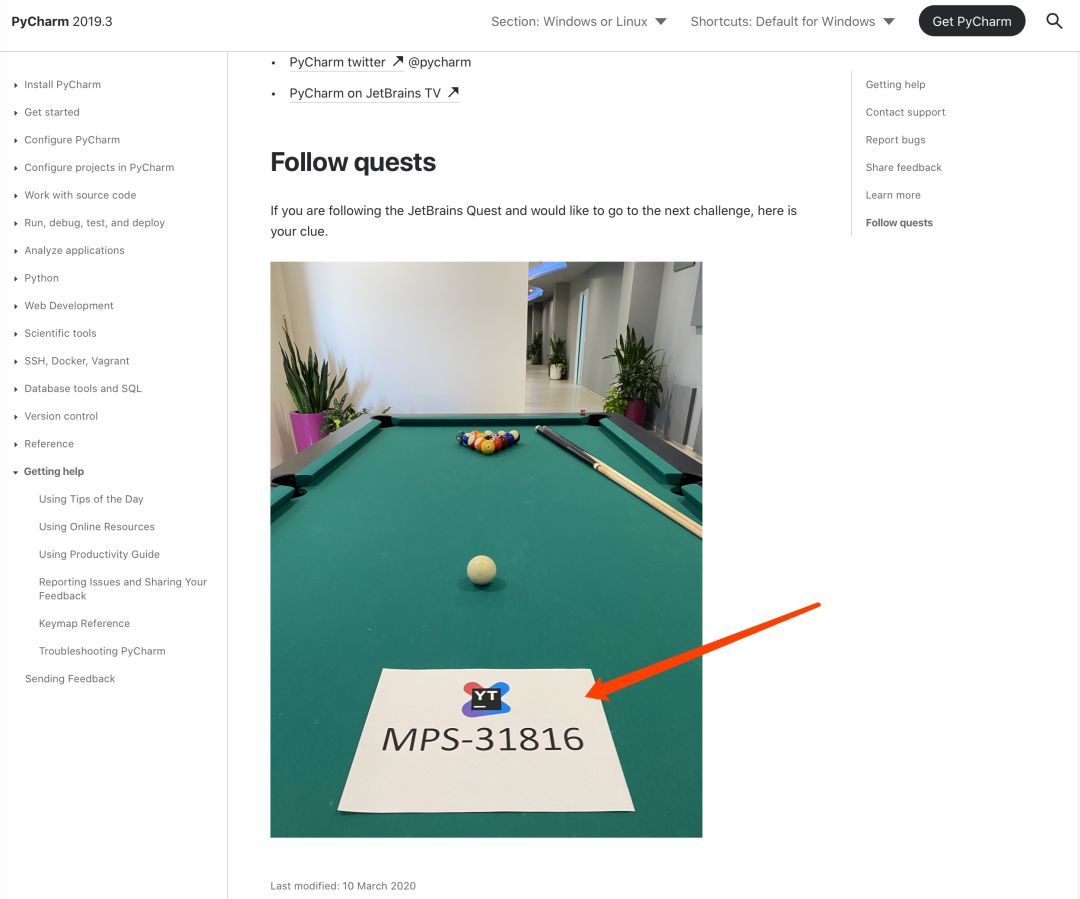
Task: Open the PyCharm on JetBrains TV link
Action: click(365, 93)
